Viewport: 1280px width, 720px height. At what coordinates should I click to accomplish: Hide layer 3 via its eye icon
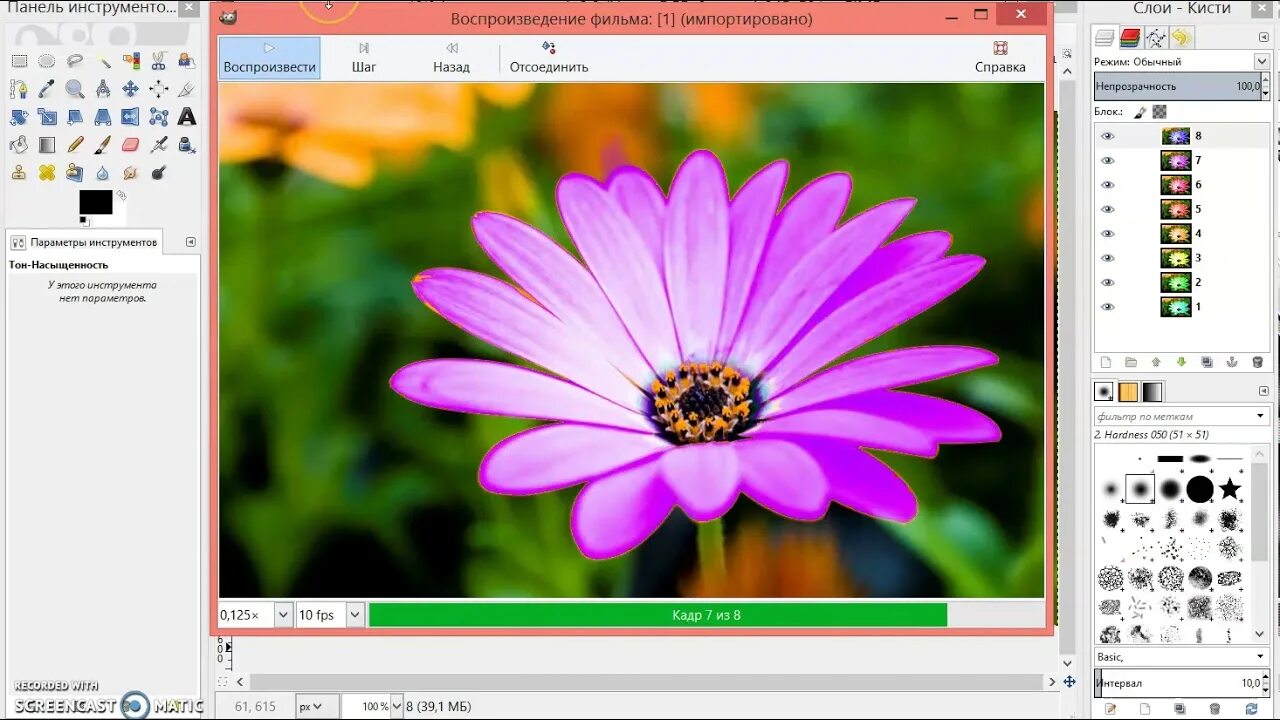tap(1107, 258)
